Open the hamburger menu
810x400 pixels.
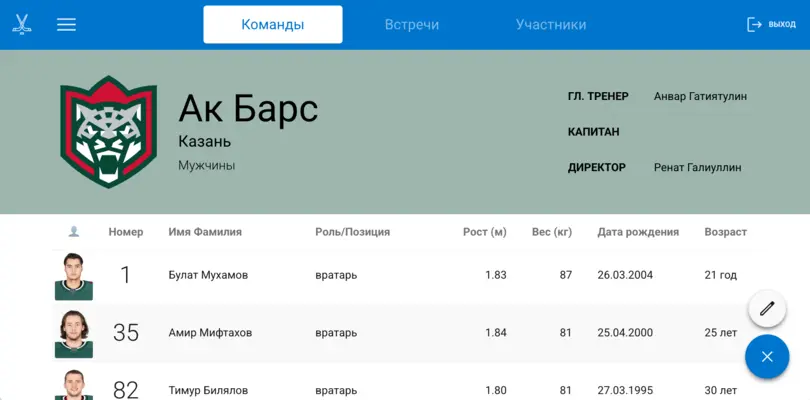pyautogui.click(x=66, y=24)
